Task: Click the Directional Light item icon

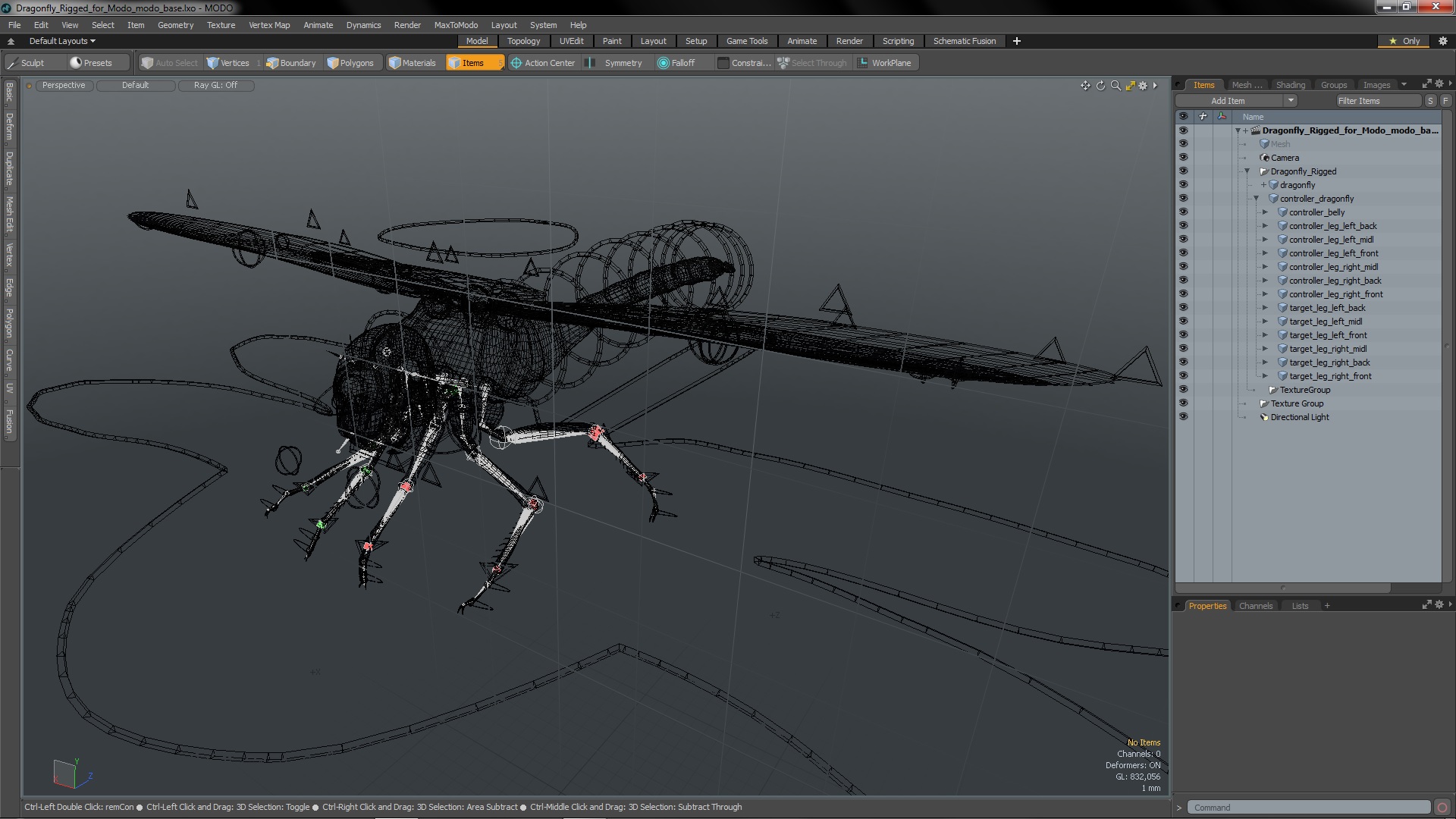Action: pos(1264,417)
